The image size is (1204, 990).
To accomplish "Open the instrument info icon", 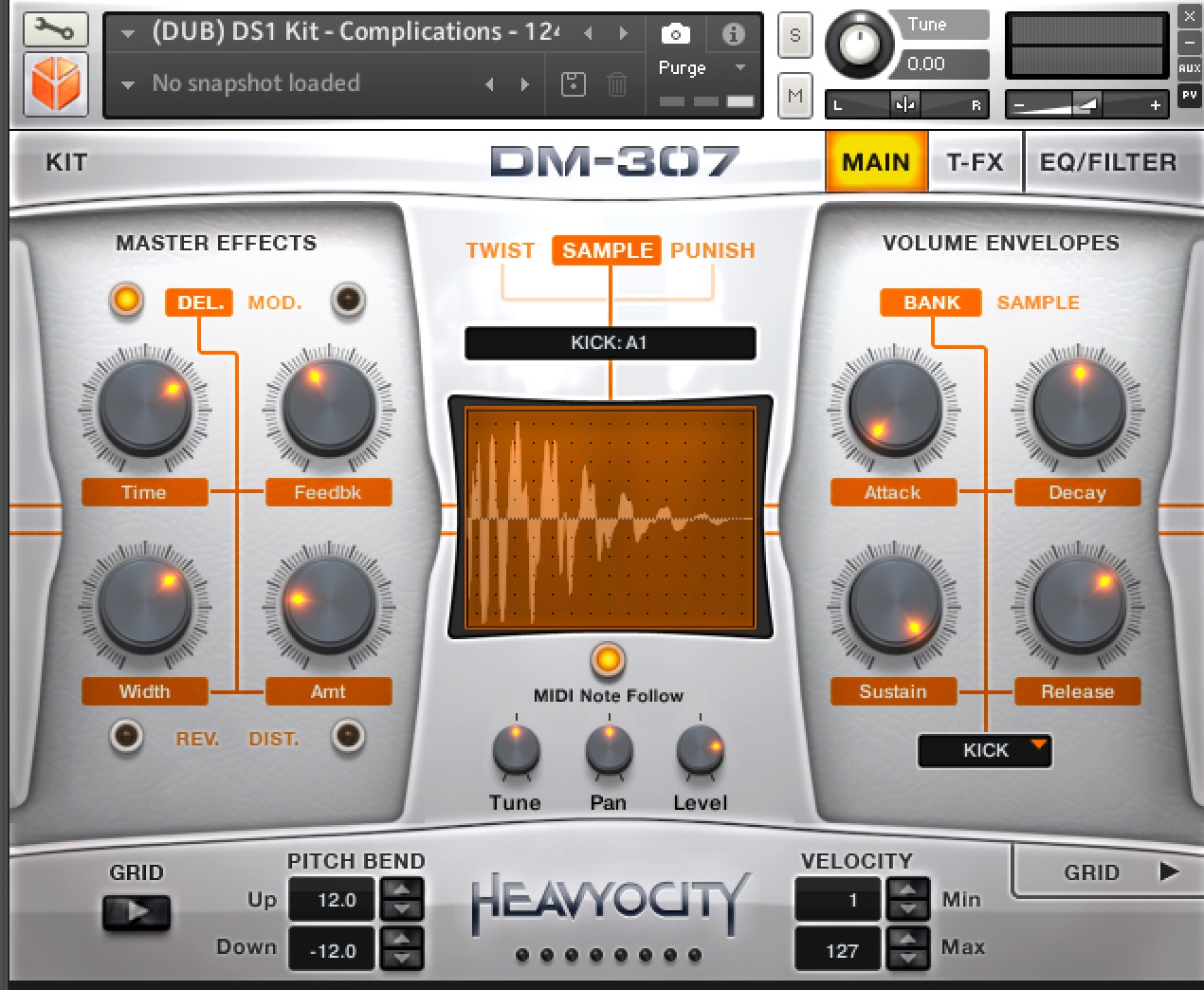I will pos(733,34).
